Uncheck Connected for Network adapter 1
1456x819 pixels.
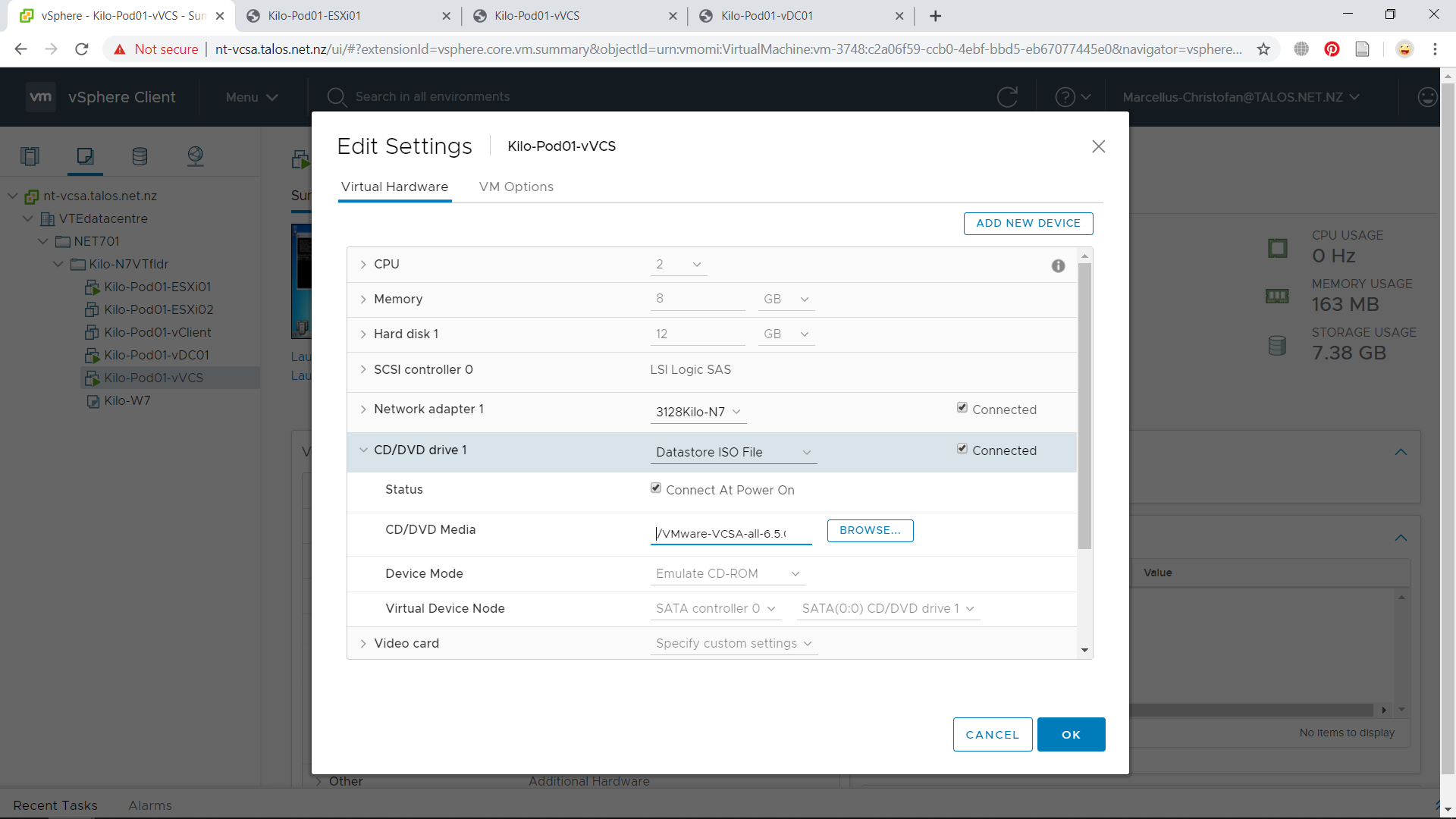pyautogui.click(x=962, y=408)
